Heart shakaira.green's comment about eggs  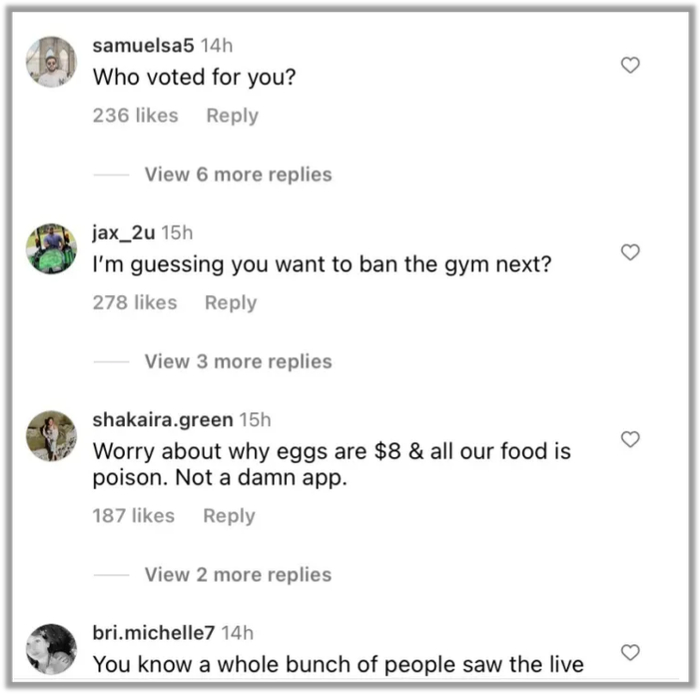(x=630, y=439)
